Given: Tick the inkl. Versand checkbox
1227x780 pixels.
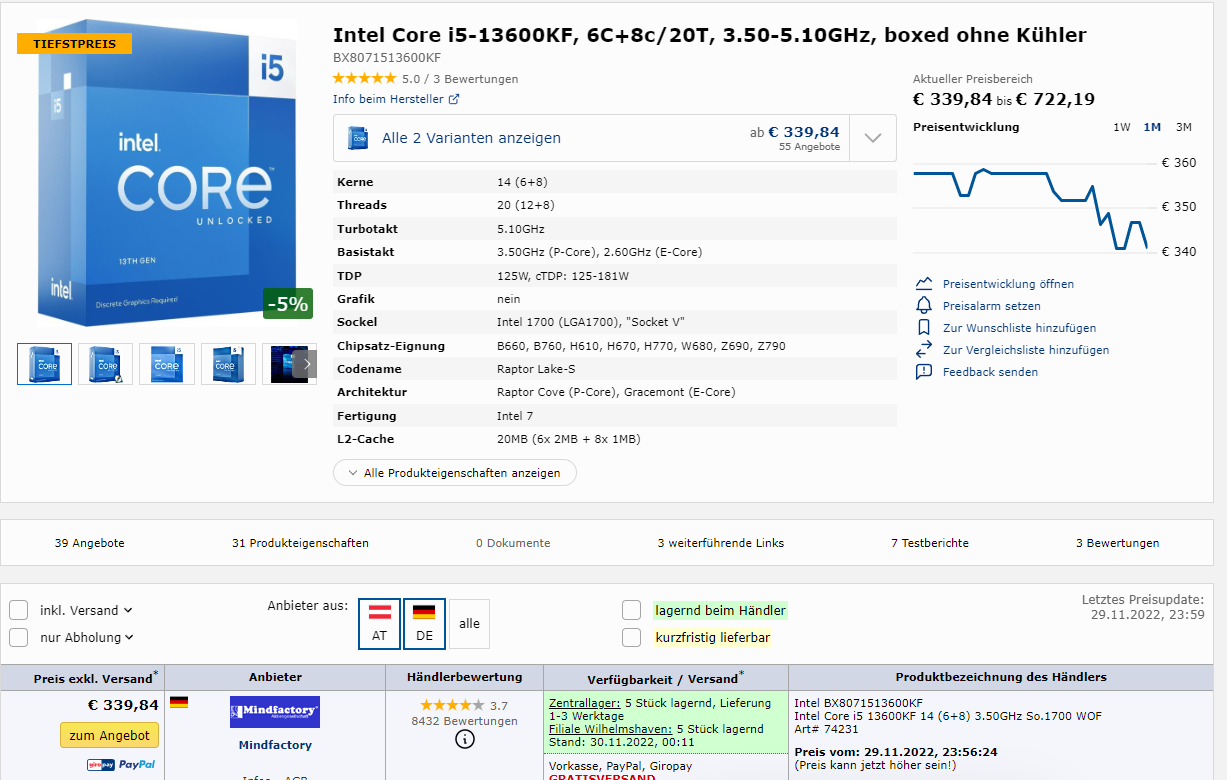Looking at the screenshot, I should pyautogui.click(x=19, y=610).
